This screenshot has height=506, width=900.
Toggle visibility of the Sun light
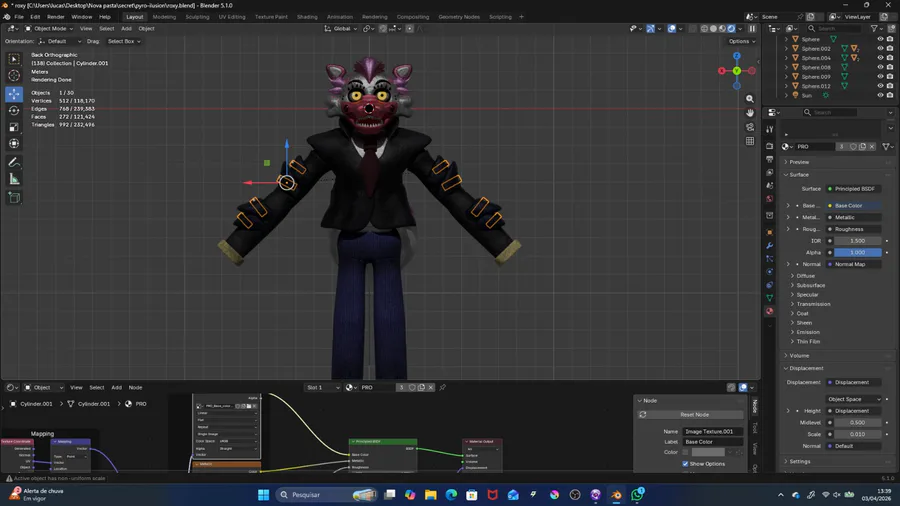[880, 95]
